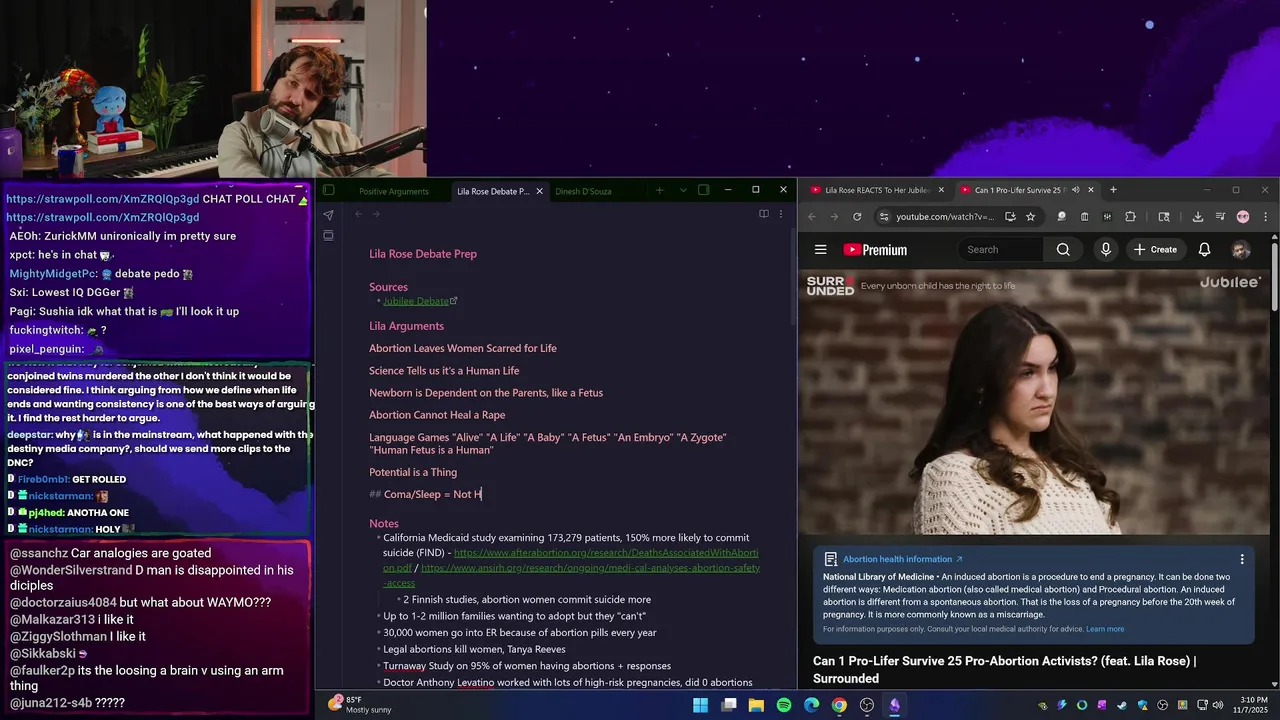Click the Obsidian ribbon stacked-cards icon
The width and height of the screenshot is (1280, 720).
pyautogui.click(x=328, y=236)
